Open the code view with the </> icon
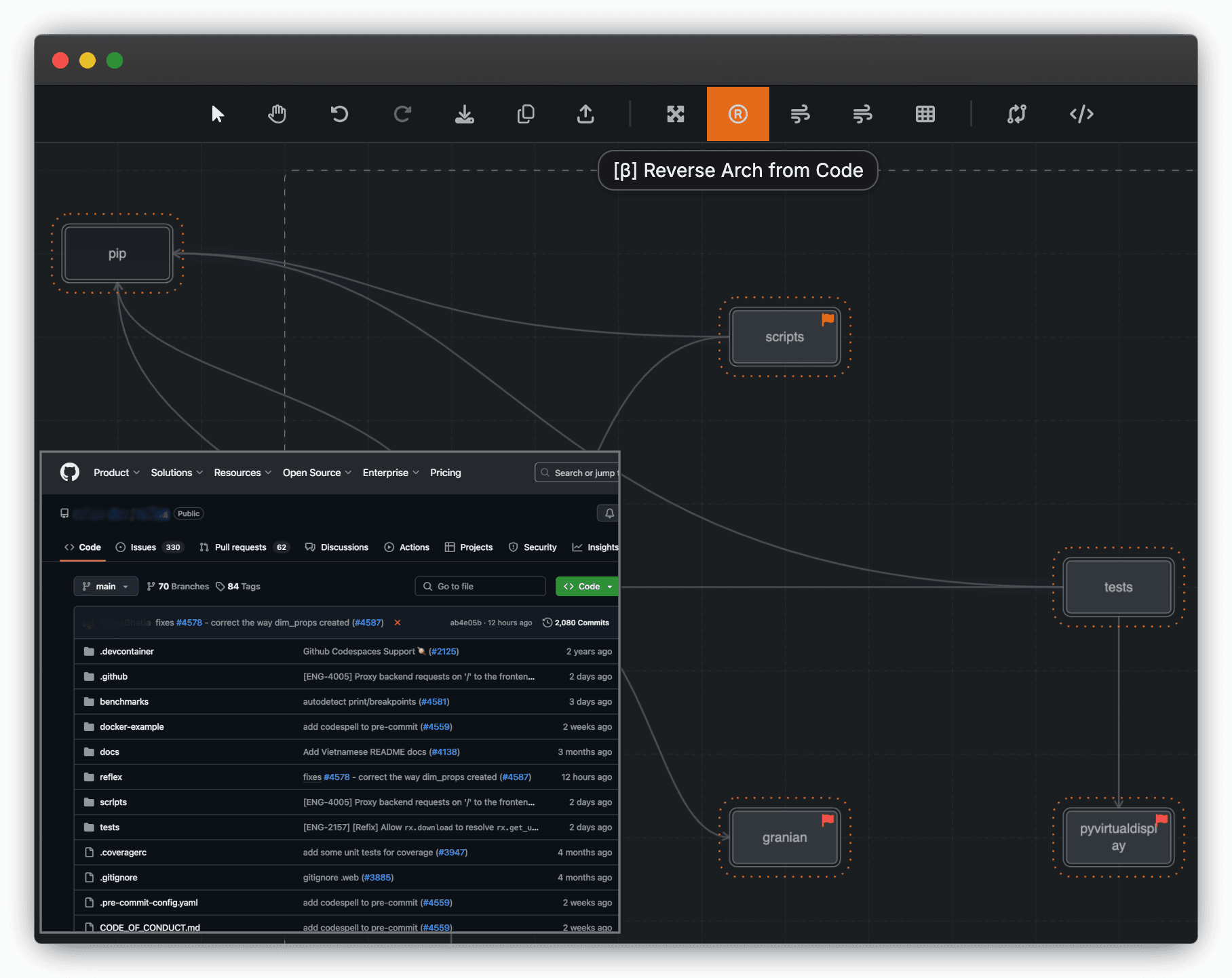Screen dimensions: 1232x978 [1081, 114]
